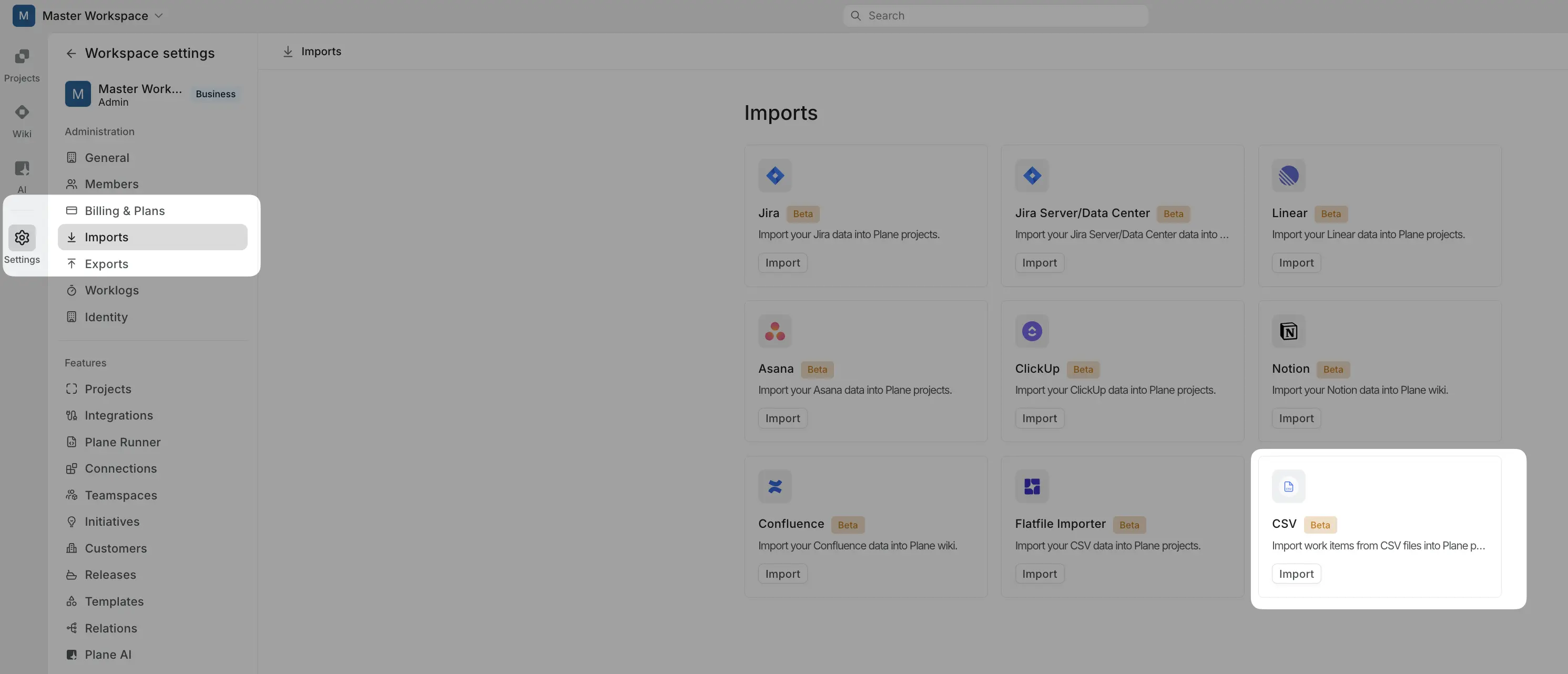The image size is (1568, 674).
Task: Click the search bar at the top
Action: [x=995, y=15]
